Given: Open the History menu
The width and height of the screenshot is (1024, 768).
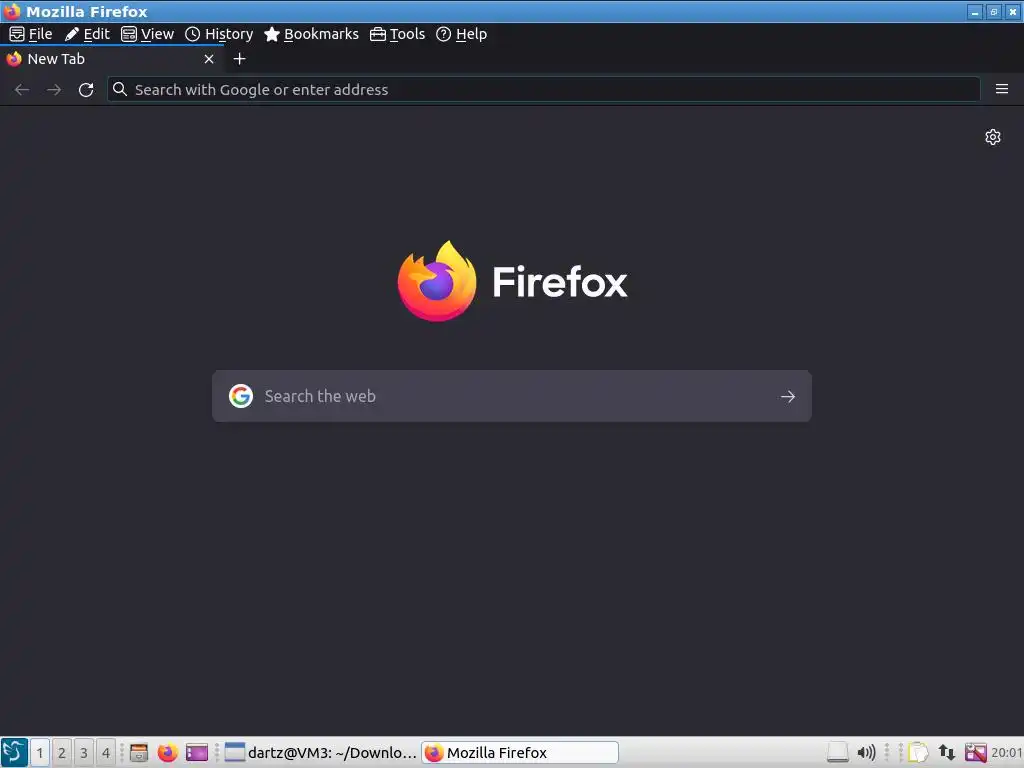Looking at the screenshot, I should [219, 34].
